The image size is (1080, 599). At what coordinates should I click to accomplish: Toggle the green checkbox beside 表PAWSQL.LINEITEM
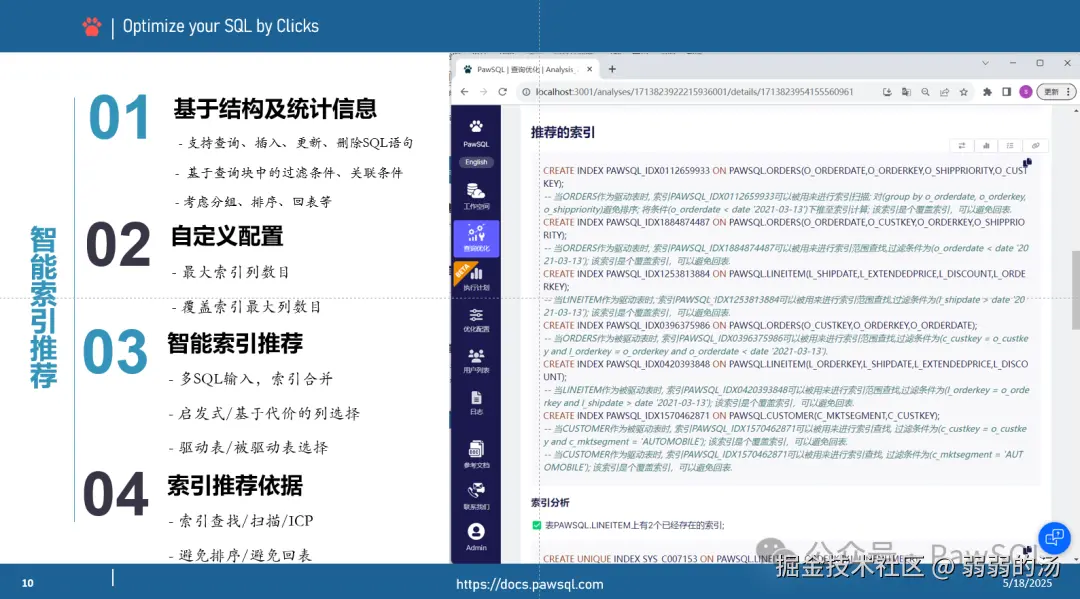[x=537, y=525]
